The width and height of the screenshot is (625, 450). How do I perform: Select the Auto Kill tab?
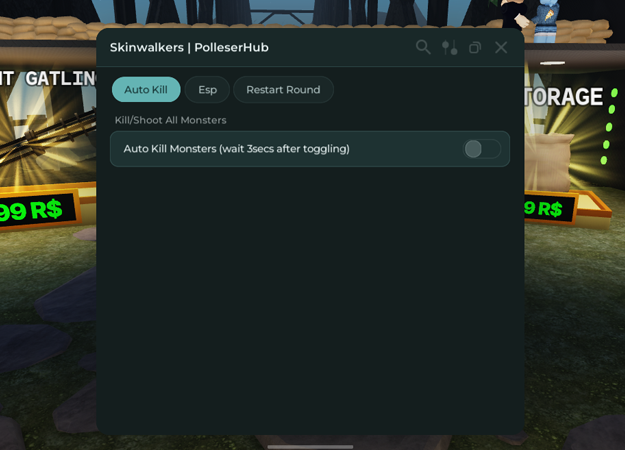(x=146, y=90)
